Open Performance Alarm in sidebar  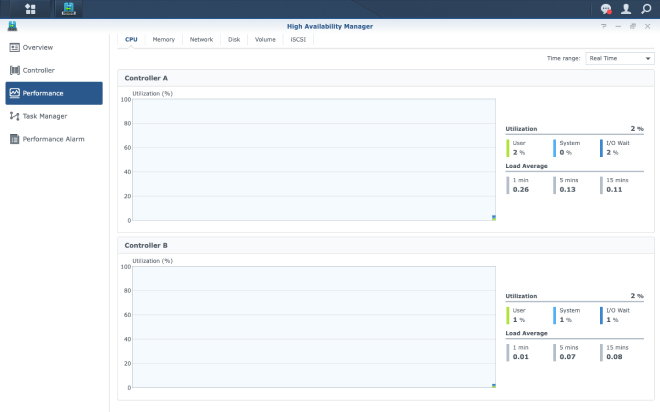click(x=54, y=139)
